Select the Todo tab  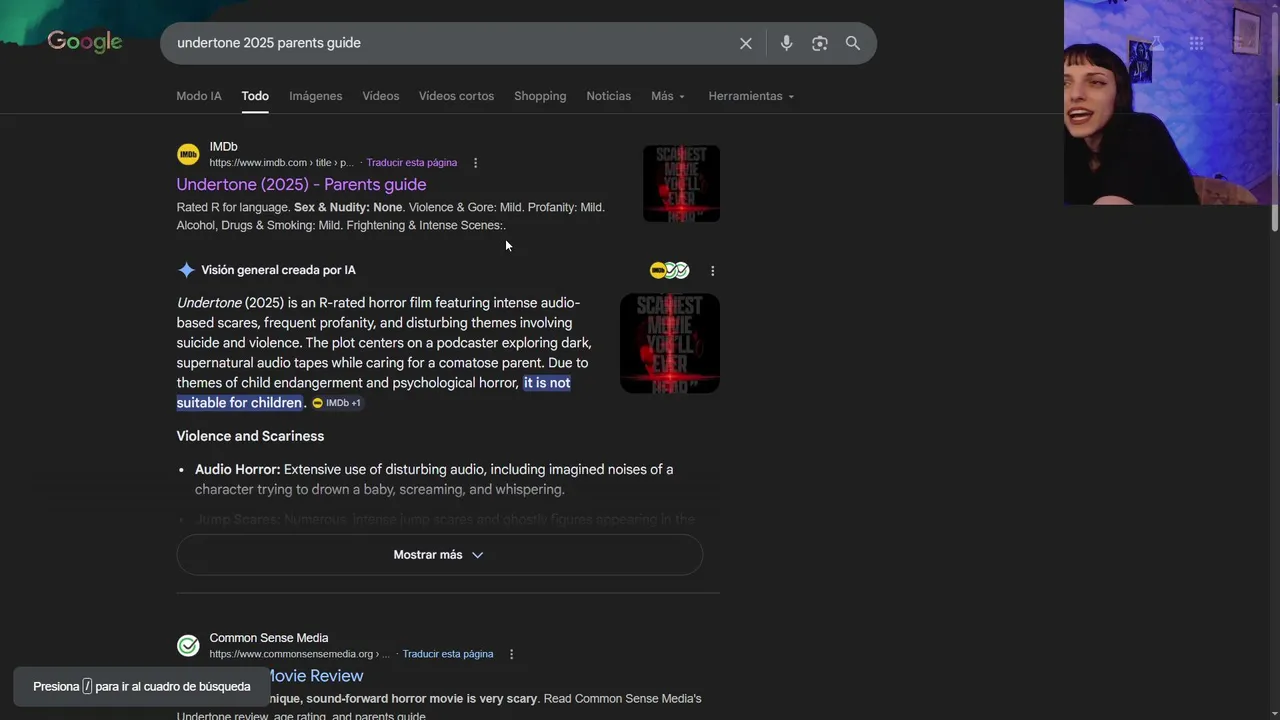tap(255, 96)
